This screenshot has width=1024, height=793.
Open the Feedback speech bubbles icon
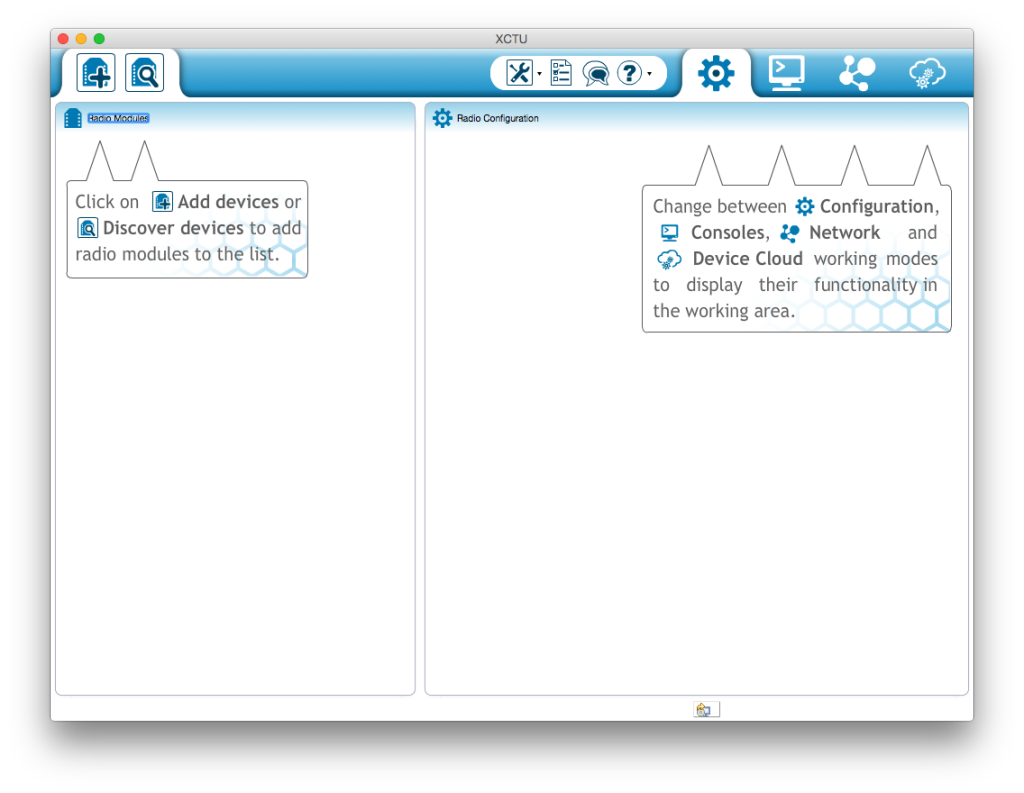[596, 73]
